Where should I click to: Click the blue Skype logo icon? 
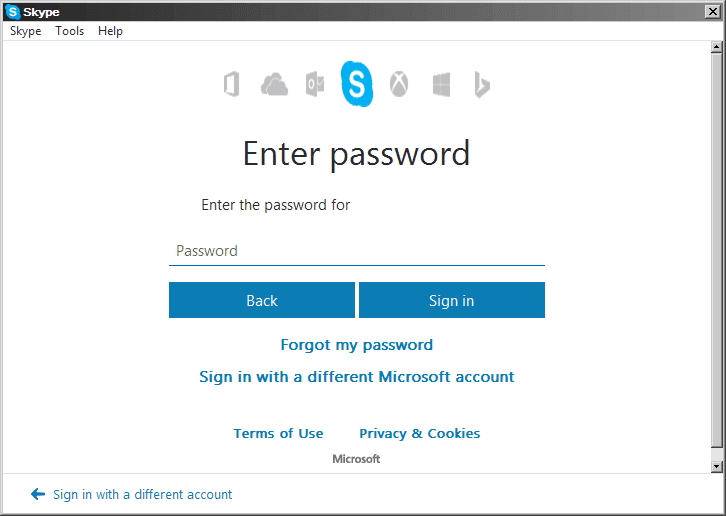click(357, 84)
